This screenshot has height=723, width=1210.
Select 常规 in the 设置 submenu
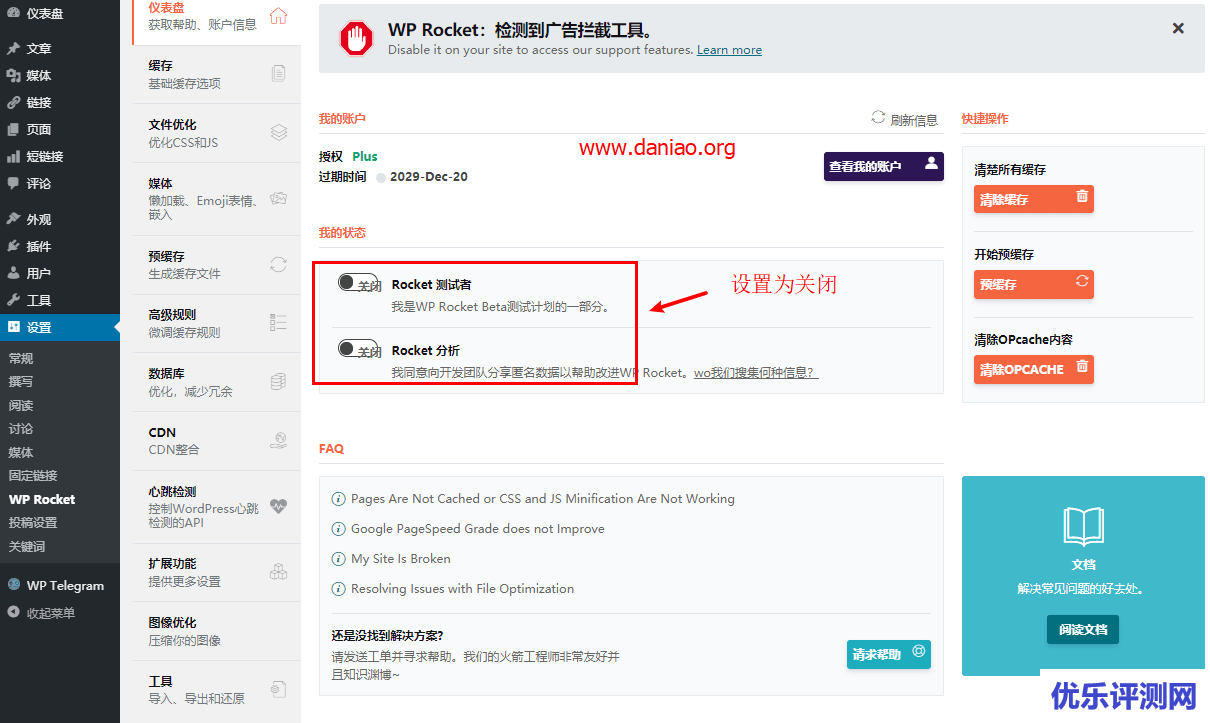pos(21,358)
